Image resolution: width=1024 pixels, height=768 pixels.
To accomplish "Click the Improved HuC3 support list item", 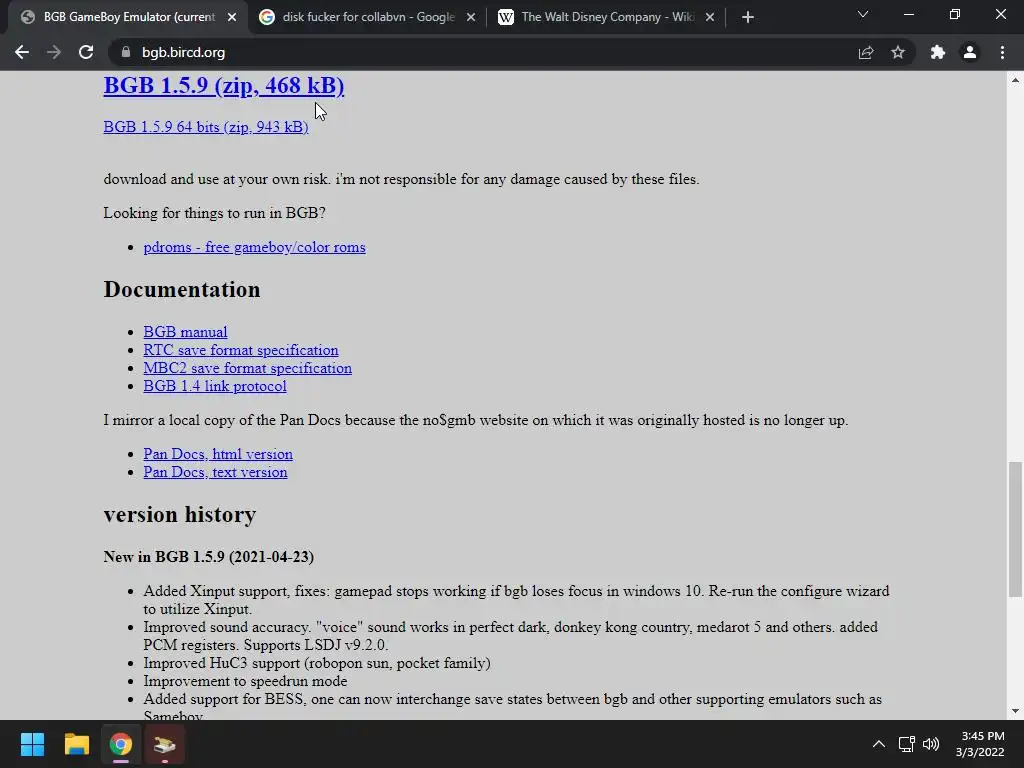I will (317, 663).
